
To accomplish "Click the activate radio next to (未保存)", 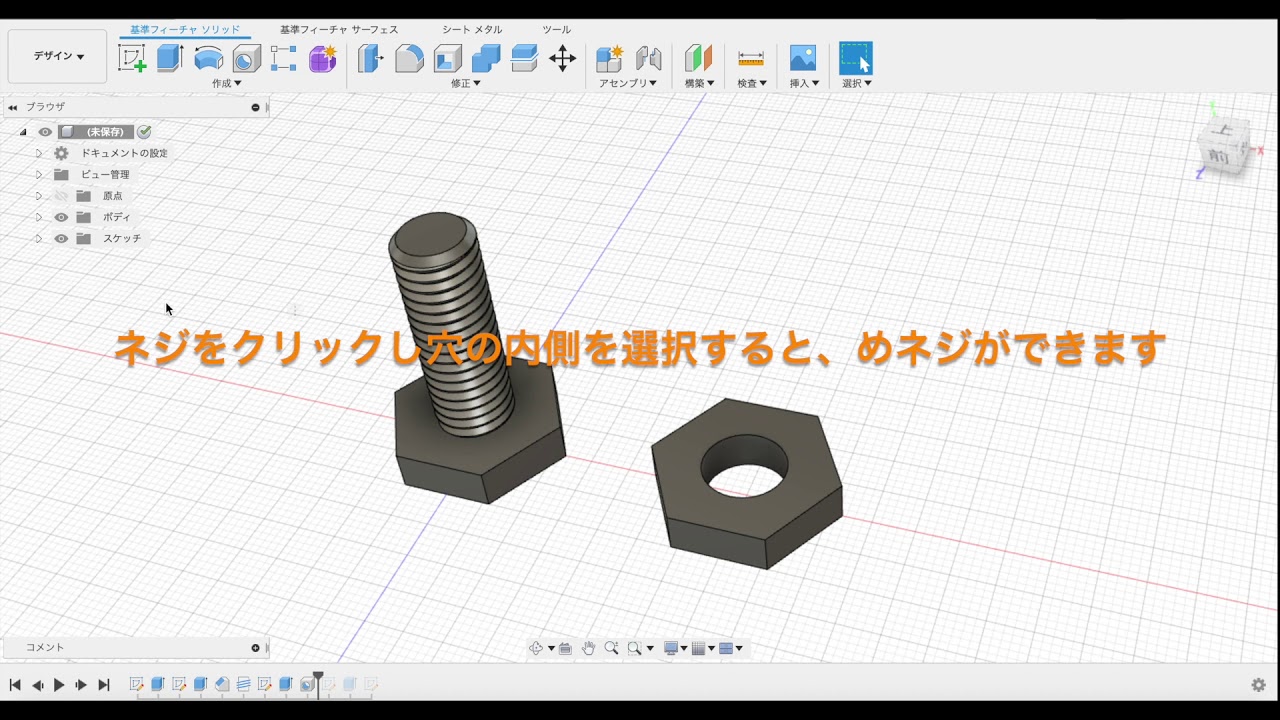I will coord(144,132).
